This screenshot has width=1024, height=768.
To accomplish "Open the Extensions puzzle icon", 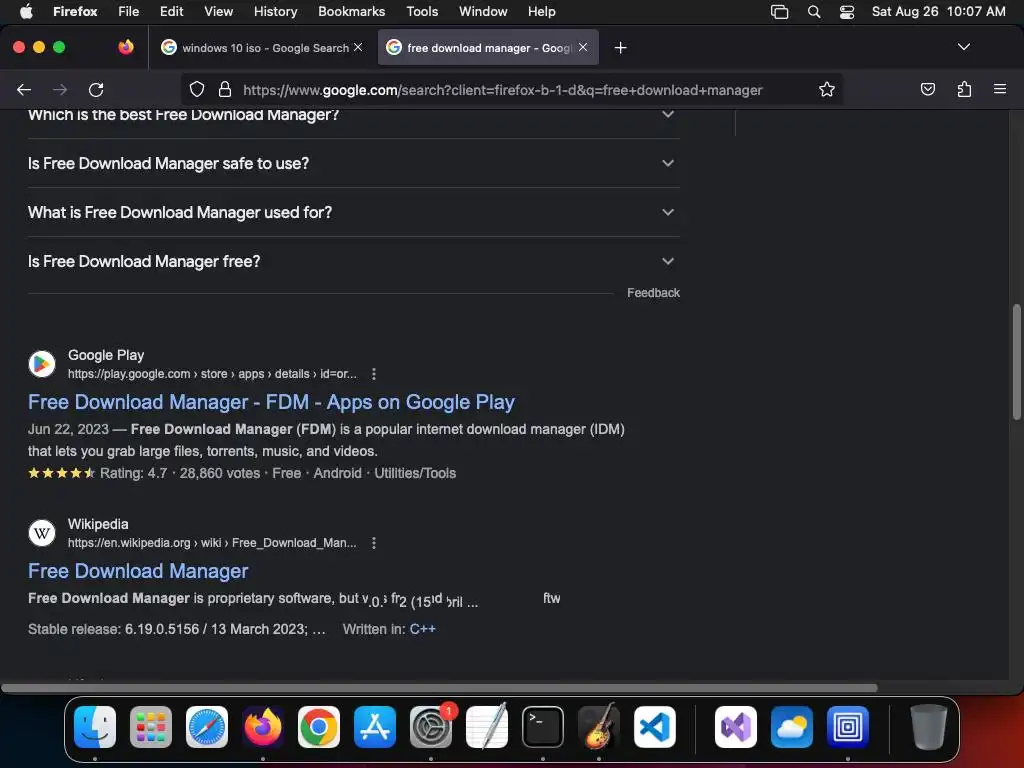I will 964,89.
